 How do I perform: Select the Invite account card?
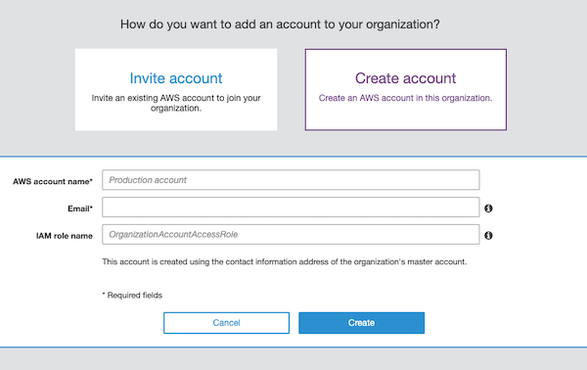[x=176, y=90]
